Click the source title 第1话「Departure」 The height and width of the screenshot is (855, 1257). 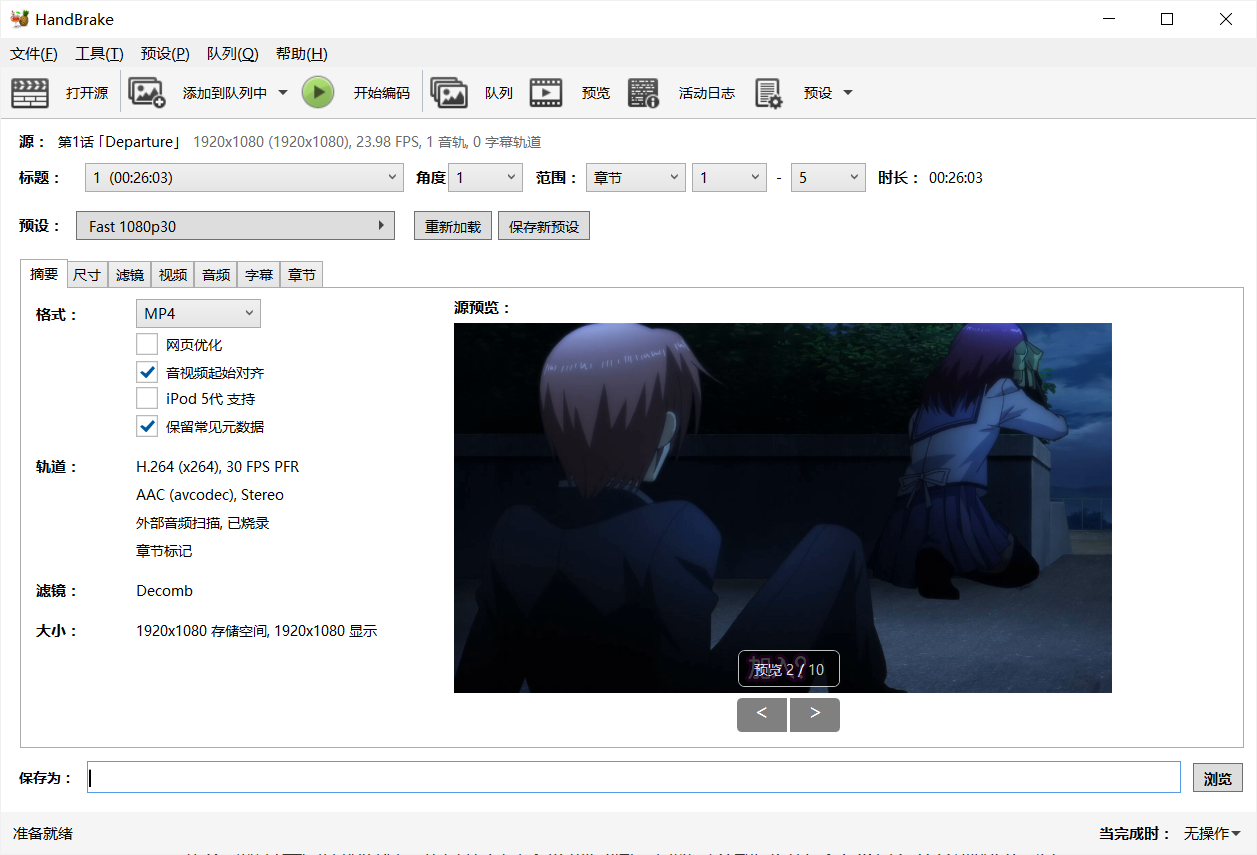(x=119, y=143)
